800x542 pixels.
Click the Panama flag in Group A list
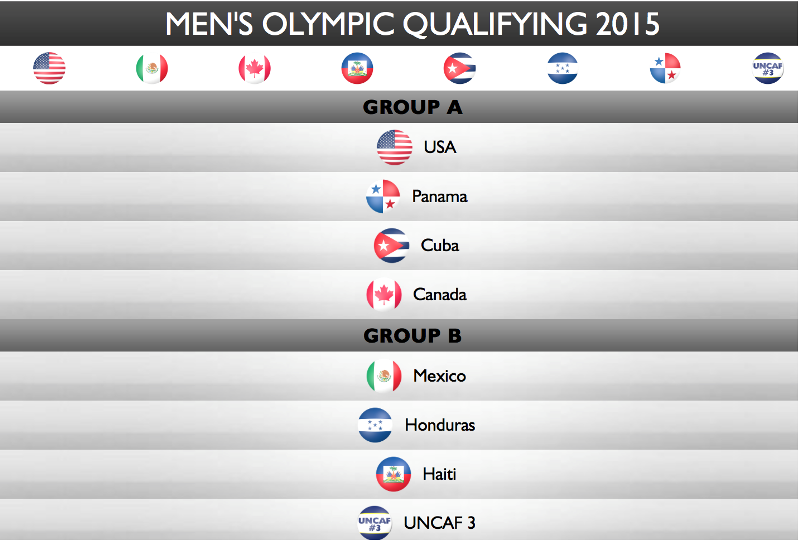pyautogui.click(x=383, y=196)
